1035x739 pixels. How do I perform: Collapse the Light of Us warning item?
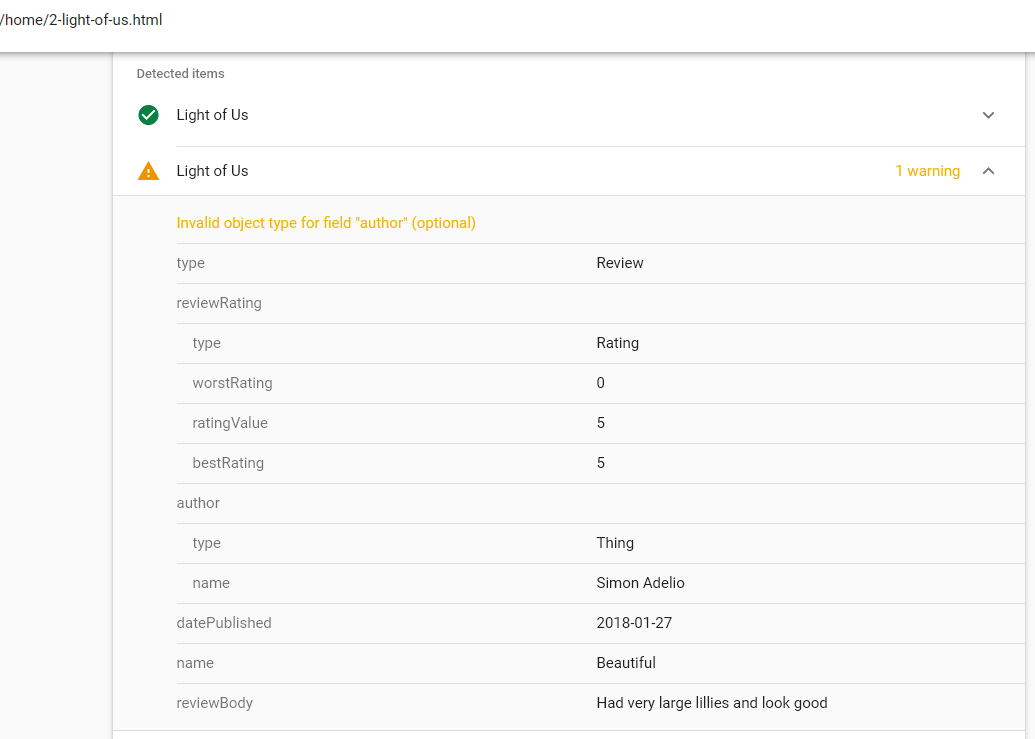988,171
